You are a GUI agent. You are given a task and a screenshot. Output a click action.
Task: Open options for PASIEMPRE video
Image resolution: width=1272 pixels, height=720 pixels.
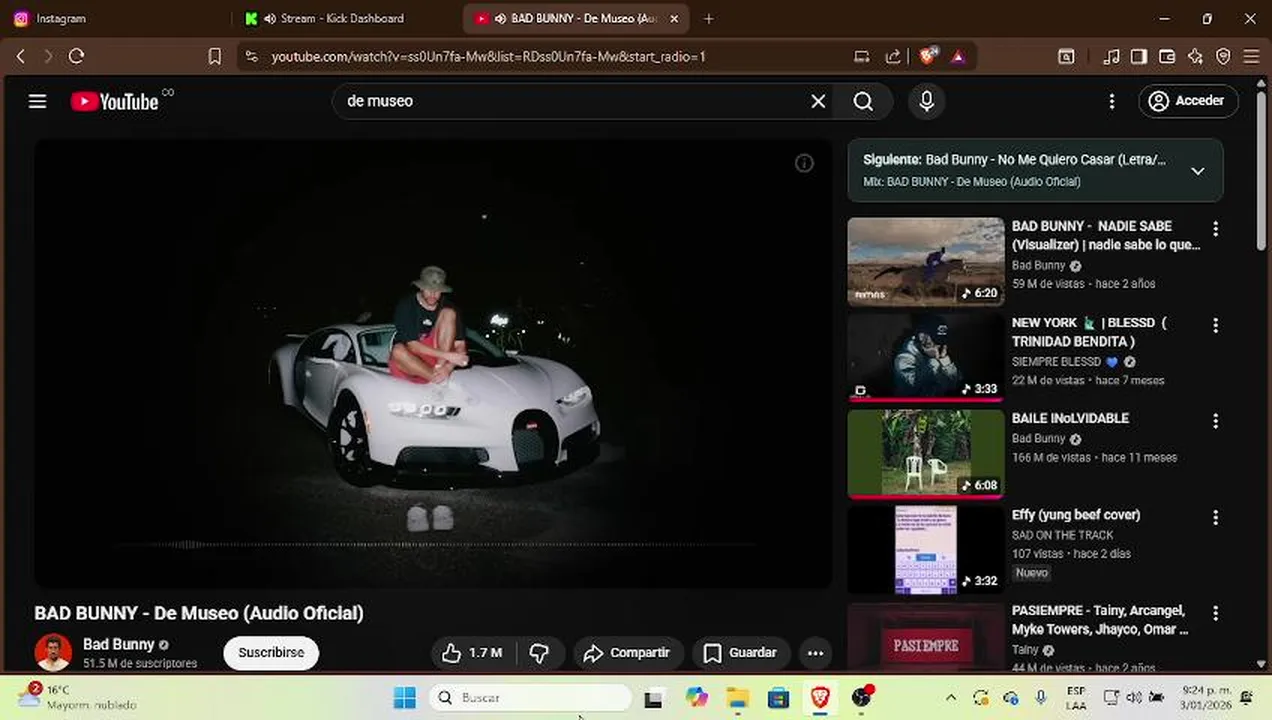(1215, 614)
